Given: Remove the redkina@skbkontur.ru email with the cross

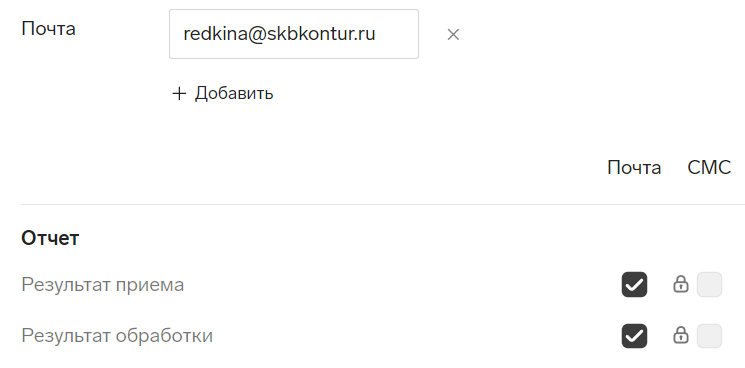Looking at the screenshot, I should tap(453, 34).
